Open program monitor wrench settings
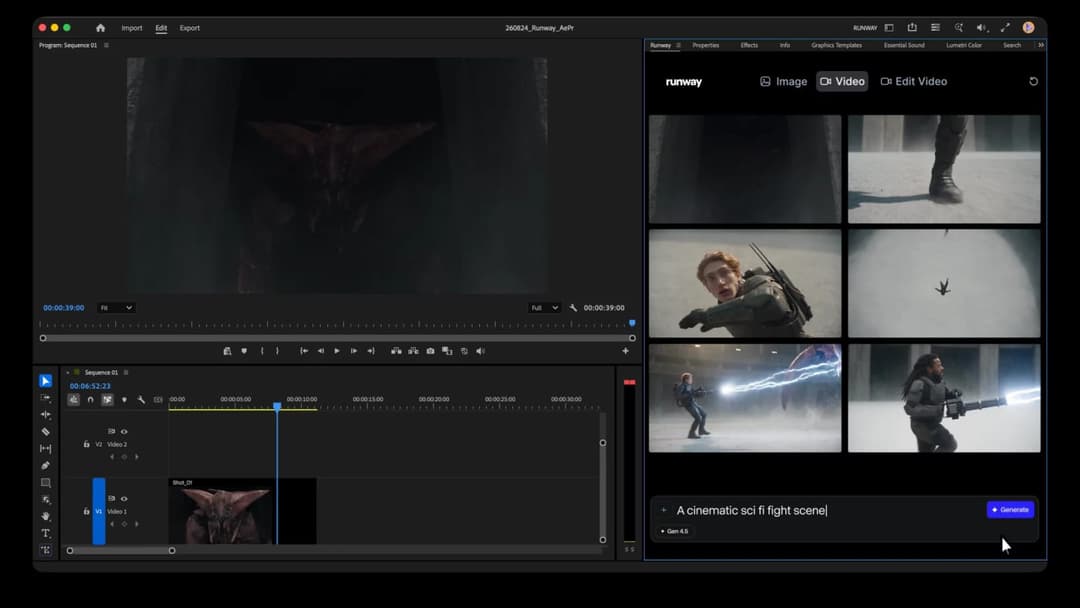1080x608 pixels. click(573, 308)
